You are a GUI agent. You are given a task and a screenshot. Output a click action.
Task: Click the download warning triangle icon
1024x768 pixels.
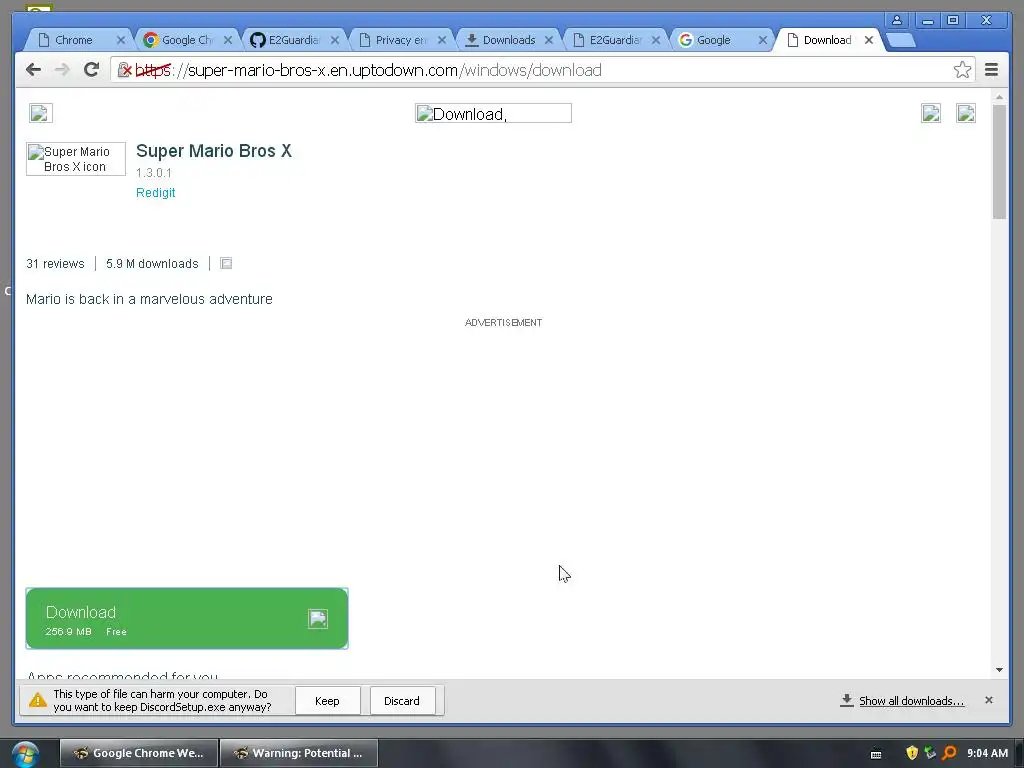[x=38, y=700]
